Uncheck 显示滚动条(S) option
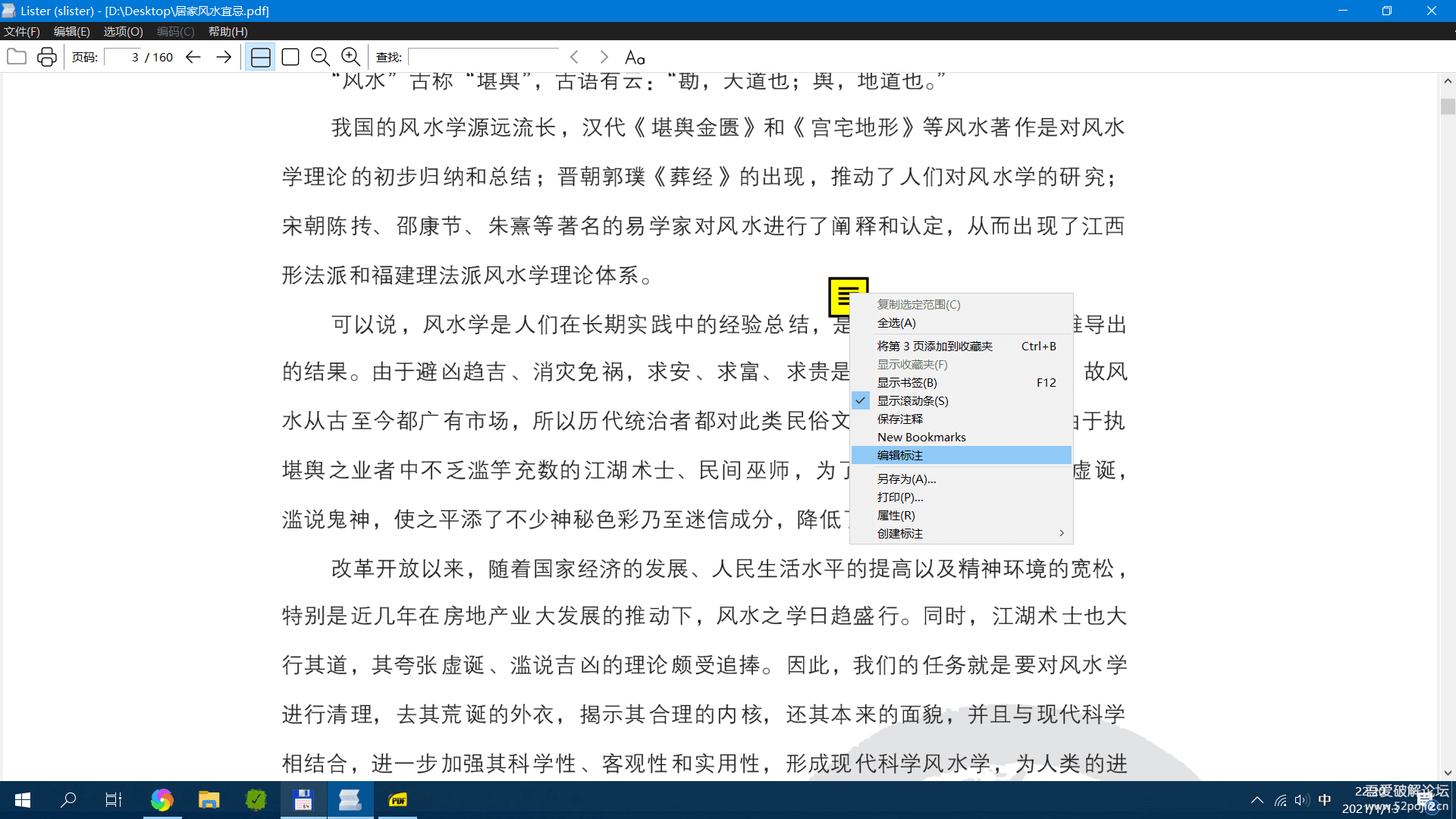This screenshot has height=819, width=1456. 962,400
